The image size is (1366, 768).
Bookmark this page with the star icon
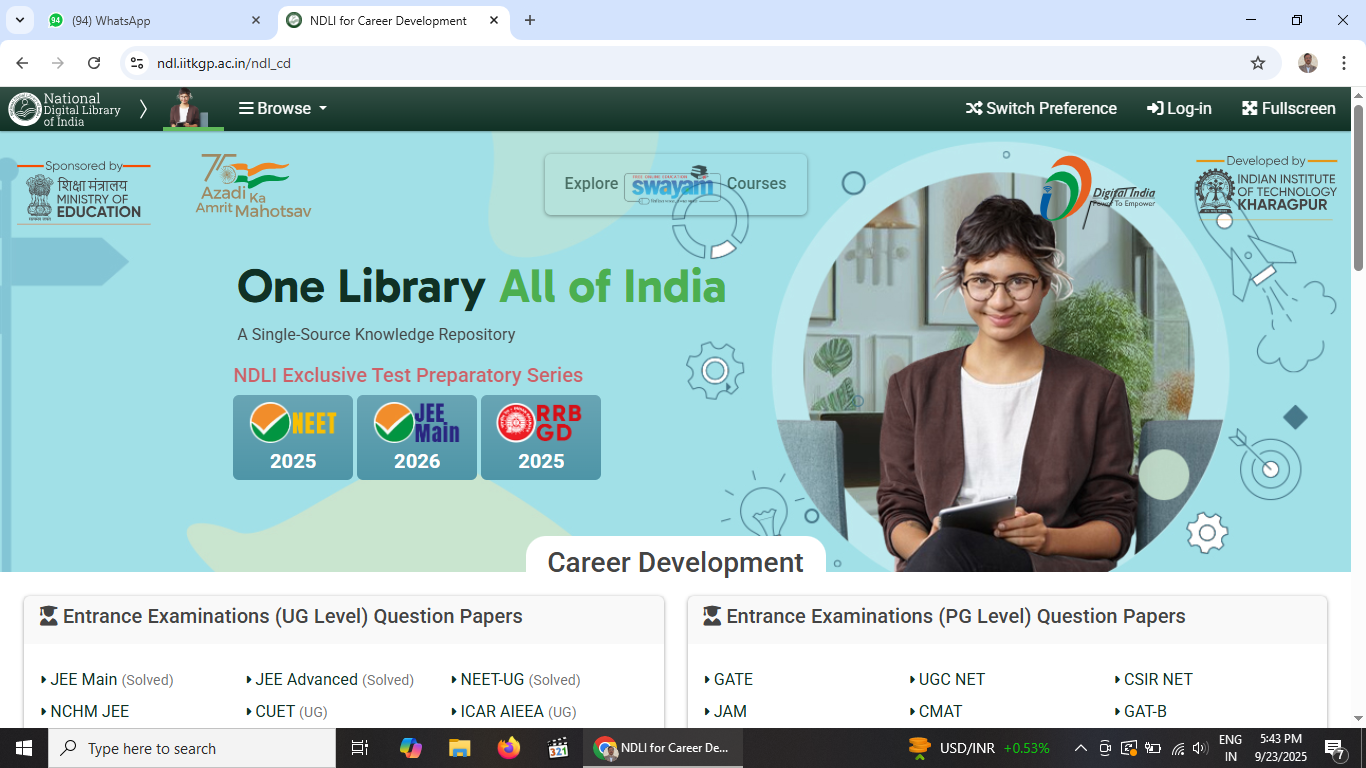coord(1258,63)
